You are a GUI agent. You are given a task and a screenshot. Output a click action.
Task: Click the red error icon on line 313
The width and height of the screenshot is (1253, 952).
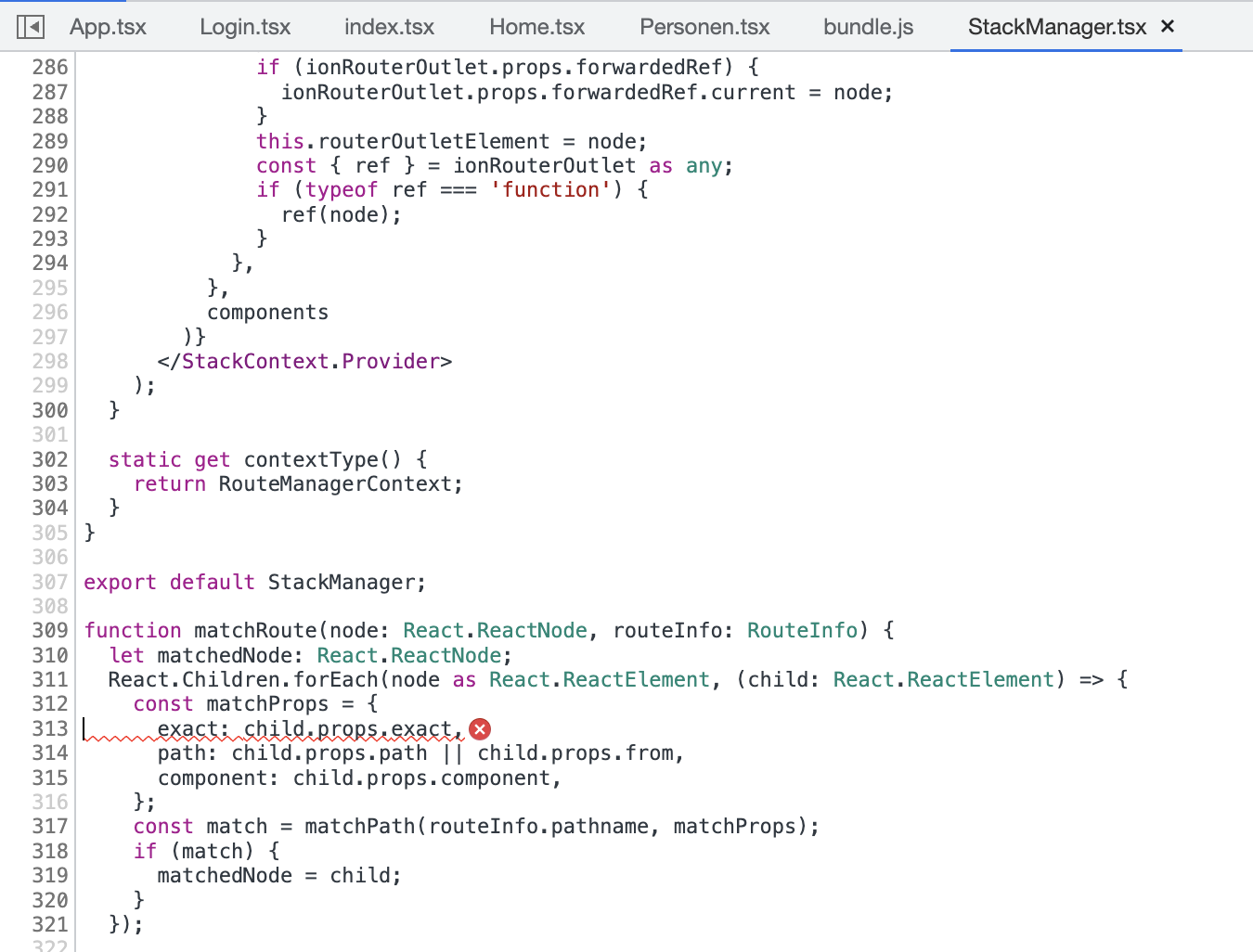(480, 729)
